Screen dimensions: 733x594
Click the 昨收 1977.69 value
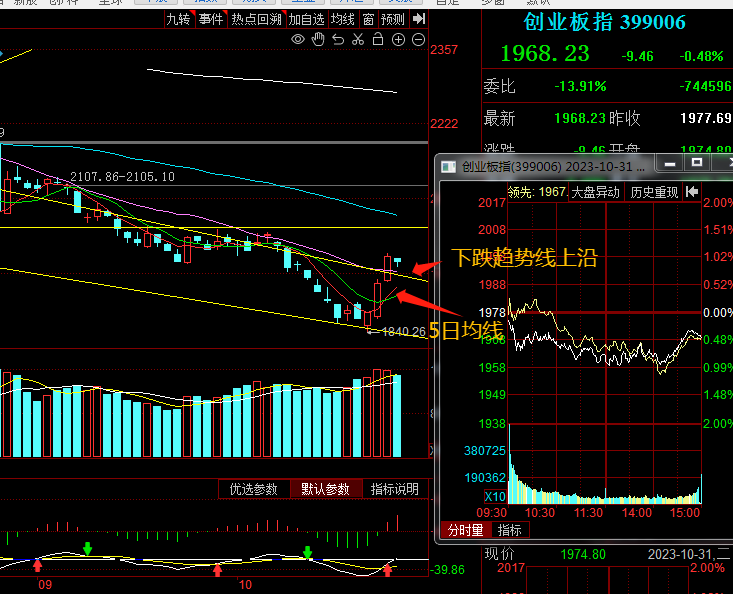tap(706, 118)
